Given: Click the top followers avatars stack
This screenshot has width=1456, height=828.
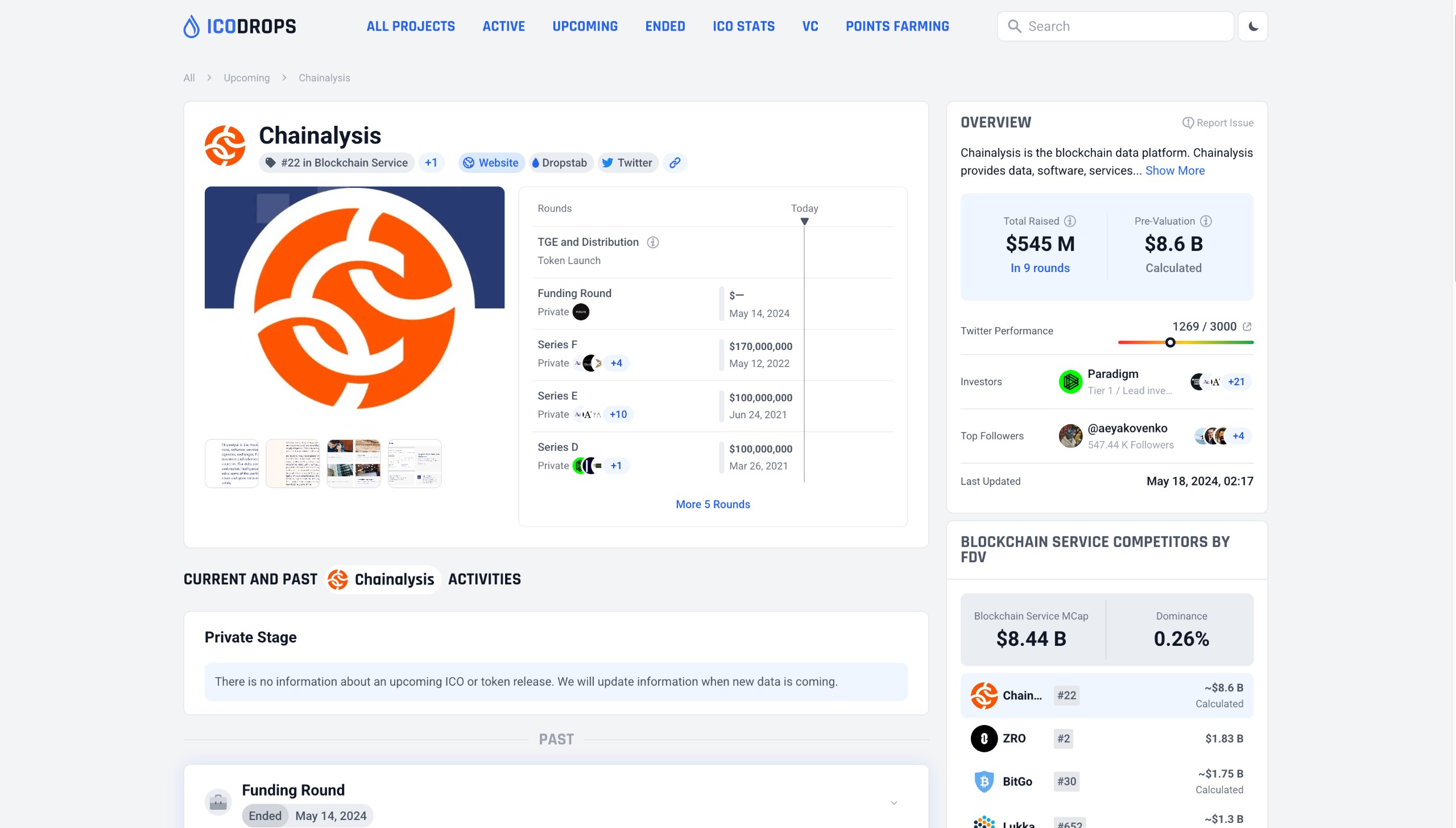Looking at the screenshot, I should pos(1211,436).
